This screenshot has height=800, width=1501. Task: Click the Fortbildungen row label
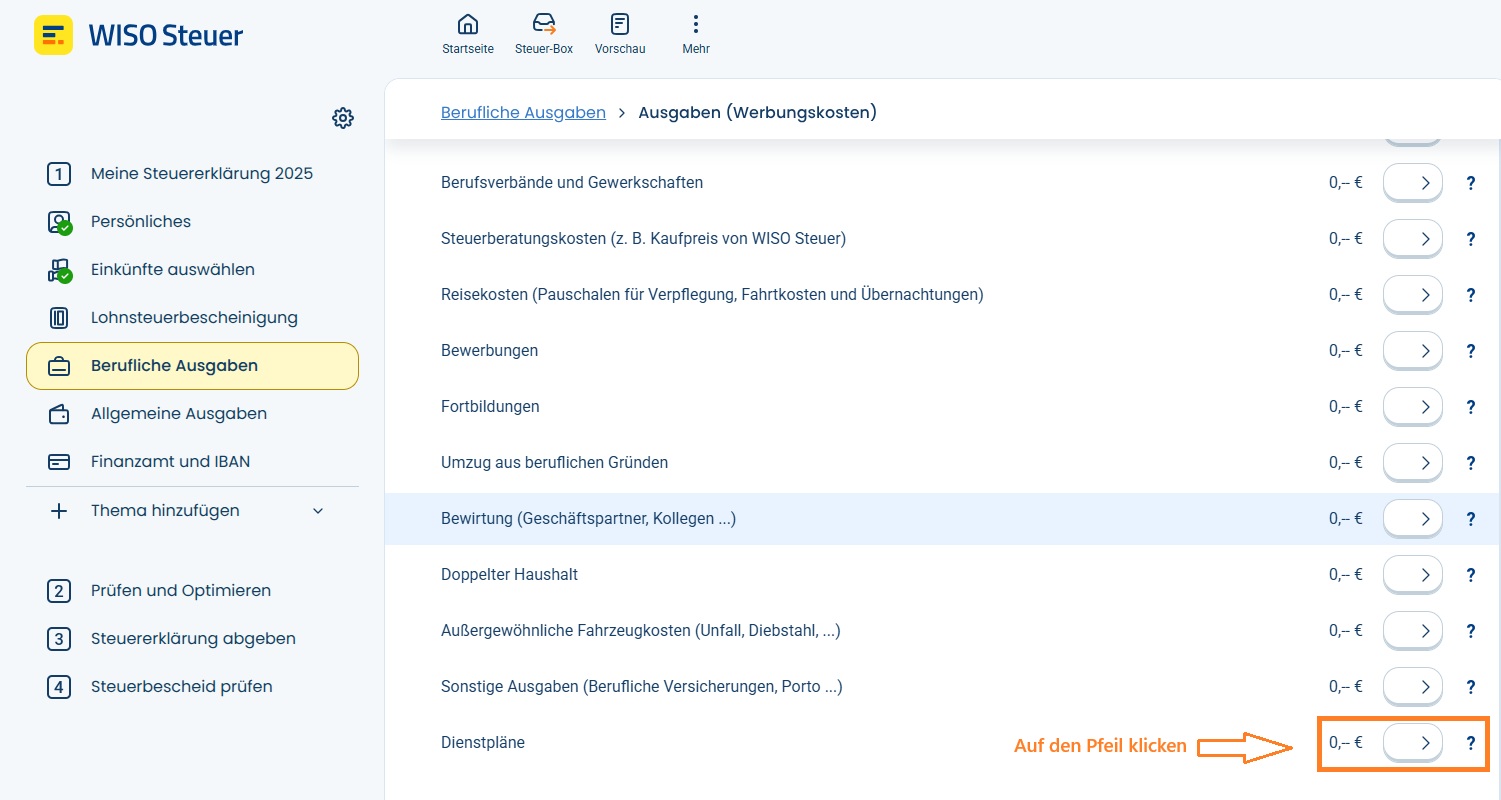click(x=490, y=407)
